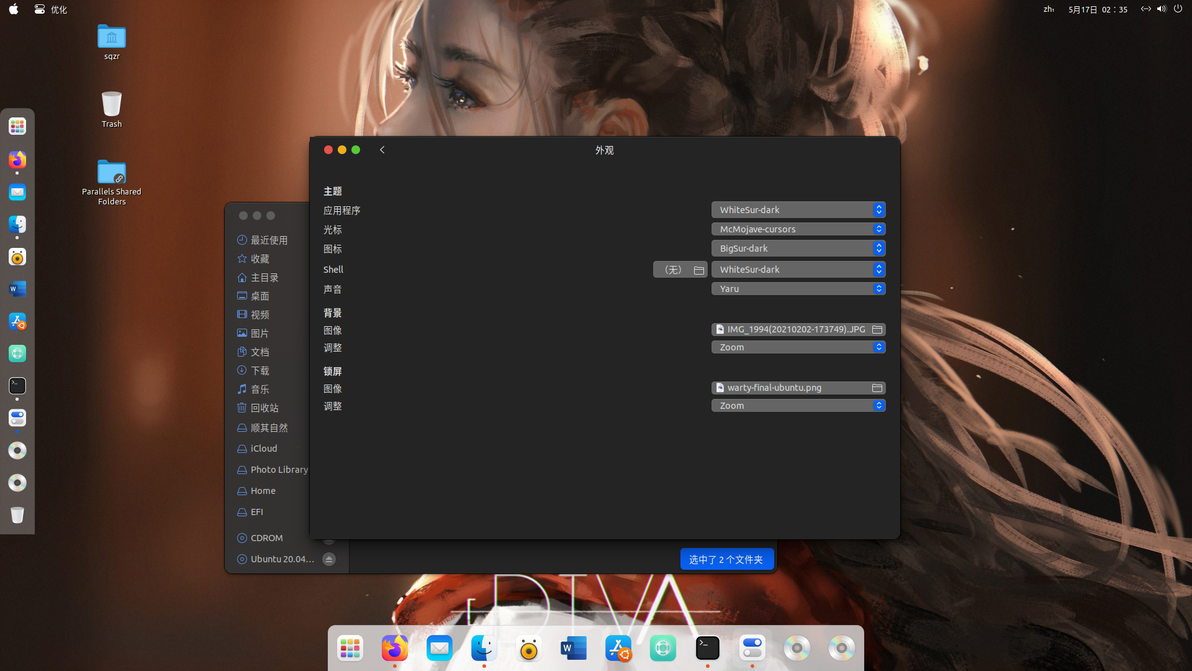Open the 优化 menu in top bar
Viewport: 1192px width, 671px height.
59,10
